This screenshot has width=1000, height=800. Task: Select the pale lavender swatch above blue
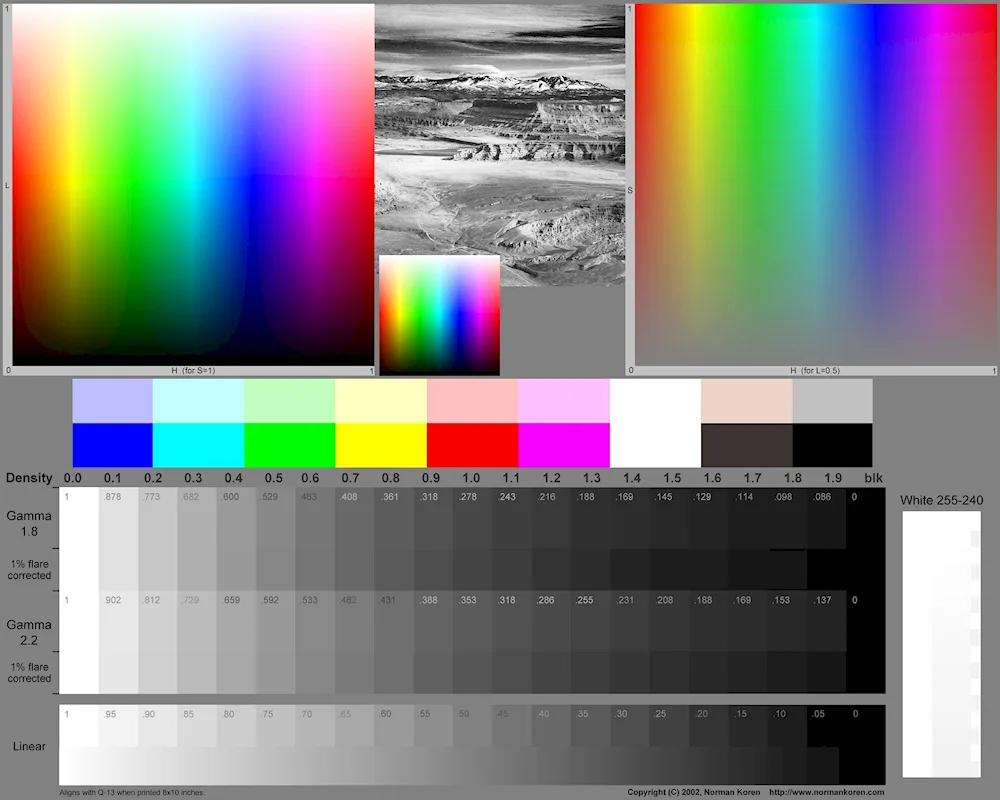[112, 400]
